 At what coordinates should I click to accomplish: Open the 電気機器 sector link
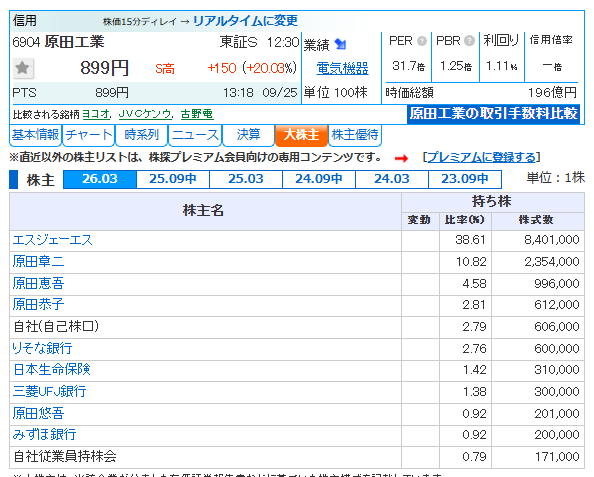342,69
